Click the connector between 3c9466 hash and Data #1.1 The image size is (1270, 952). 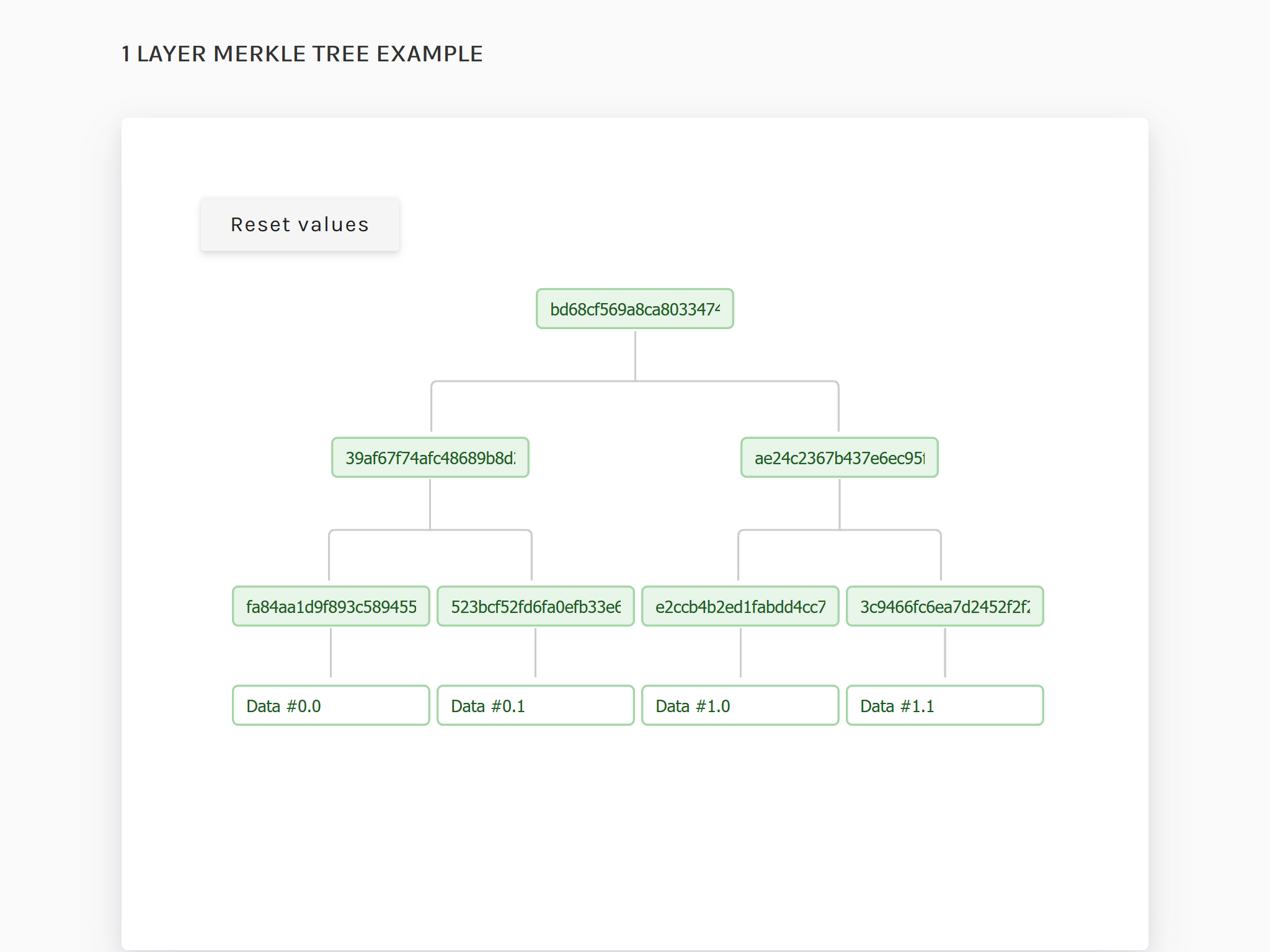point(944,652)
